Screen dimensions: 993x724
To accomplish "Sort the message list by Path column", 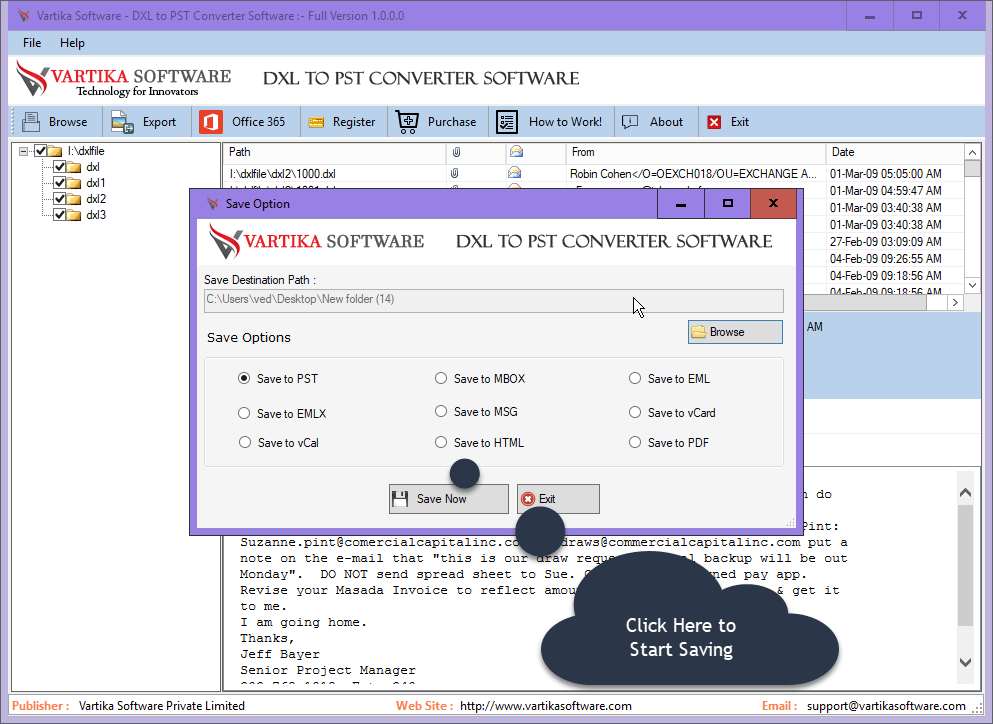I will pos(334,152).
